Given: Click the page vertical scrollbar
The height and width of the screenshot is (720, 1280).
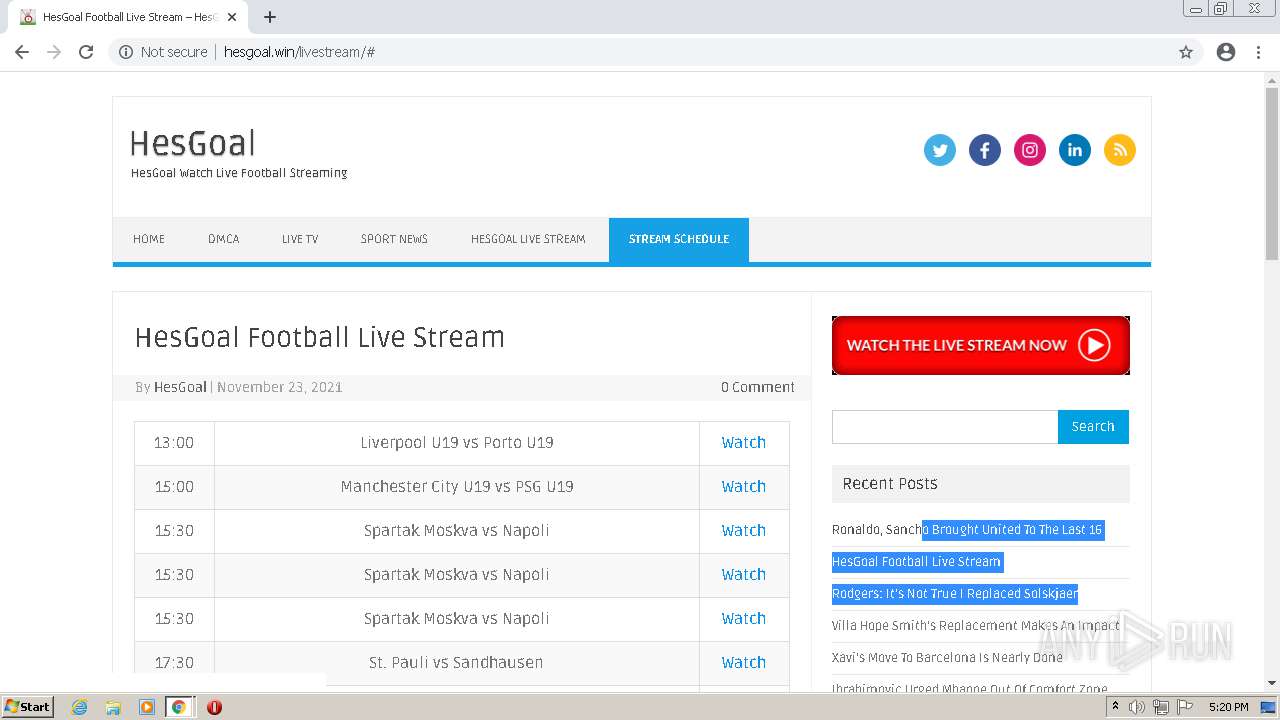Looking at the screenshot, I should (x=1272, y=175).
